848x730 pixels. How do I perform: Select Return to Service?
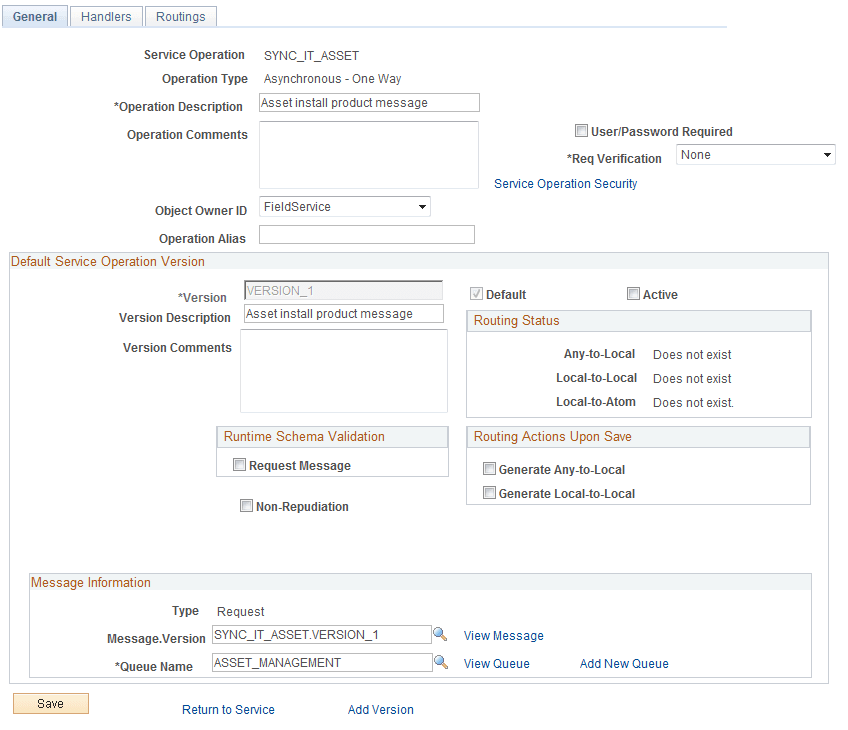(228, 709)
